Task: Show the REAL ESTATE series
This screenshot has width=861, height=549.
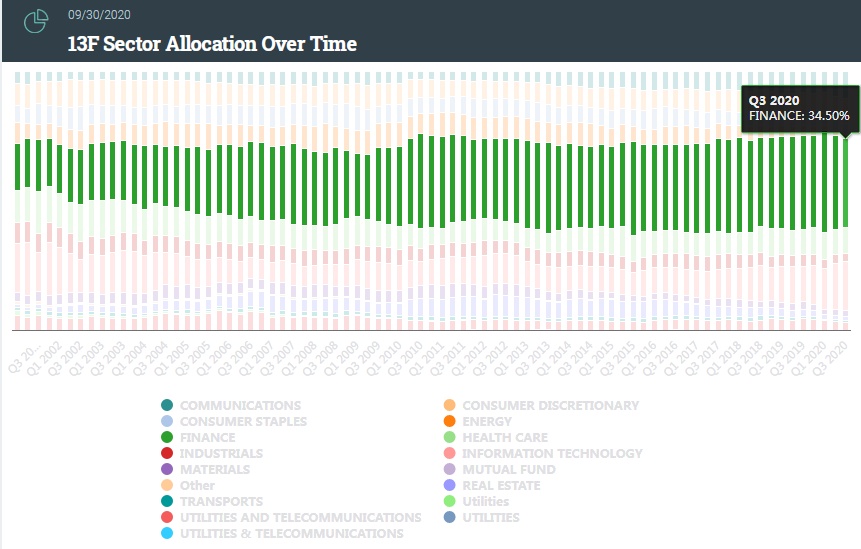Action: tap(501, 485)
